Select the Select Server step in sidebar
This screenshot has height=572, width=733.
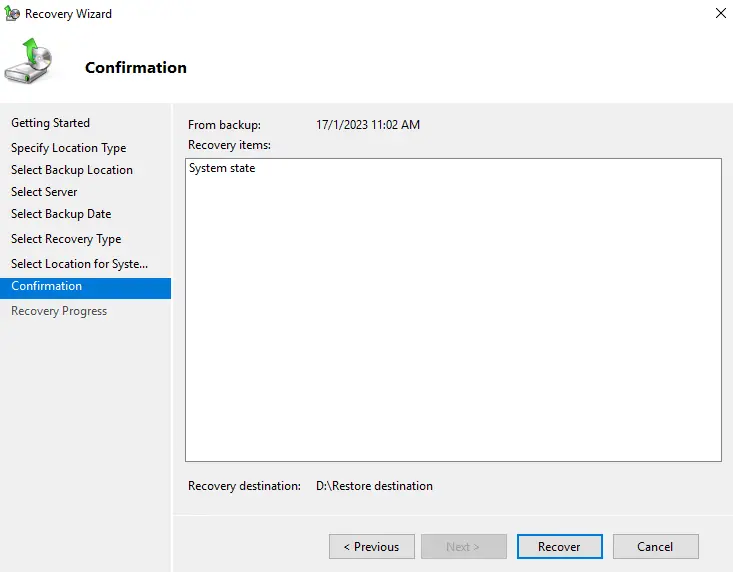(44, 192)
